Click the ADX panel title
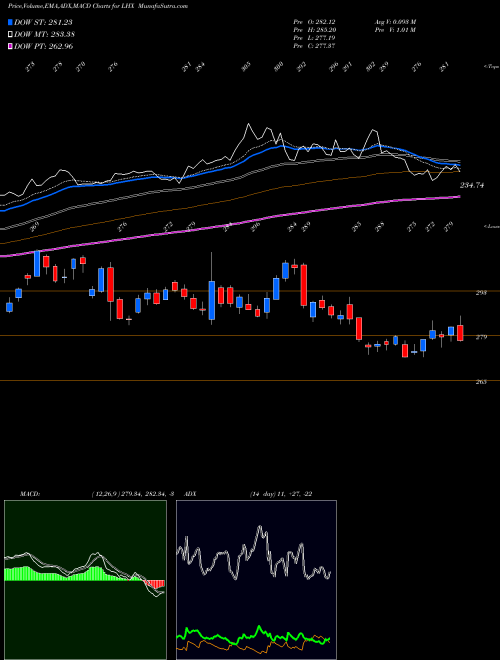Image resolution: width=500 pixels, height=660 pixels. coord(190,494)
